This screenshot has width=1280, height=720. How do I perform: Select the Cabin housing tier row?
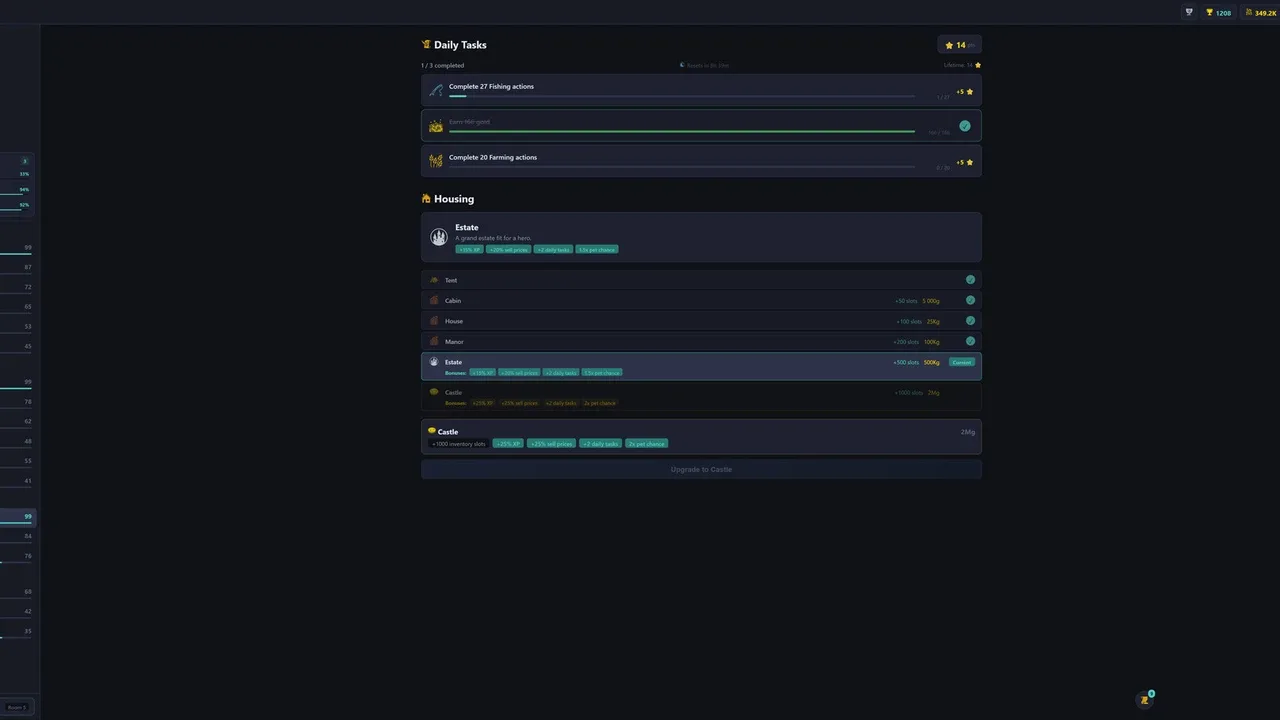(701, 300)
